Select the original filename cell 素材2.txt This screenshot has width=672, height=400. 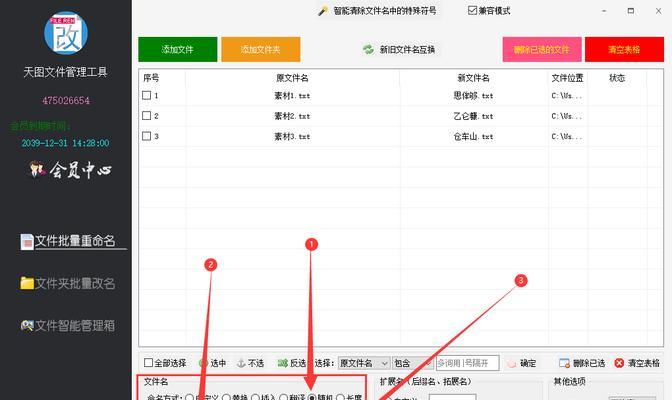pos(292,116)
